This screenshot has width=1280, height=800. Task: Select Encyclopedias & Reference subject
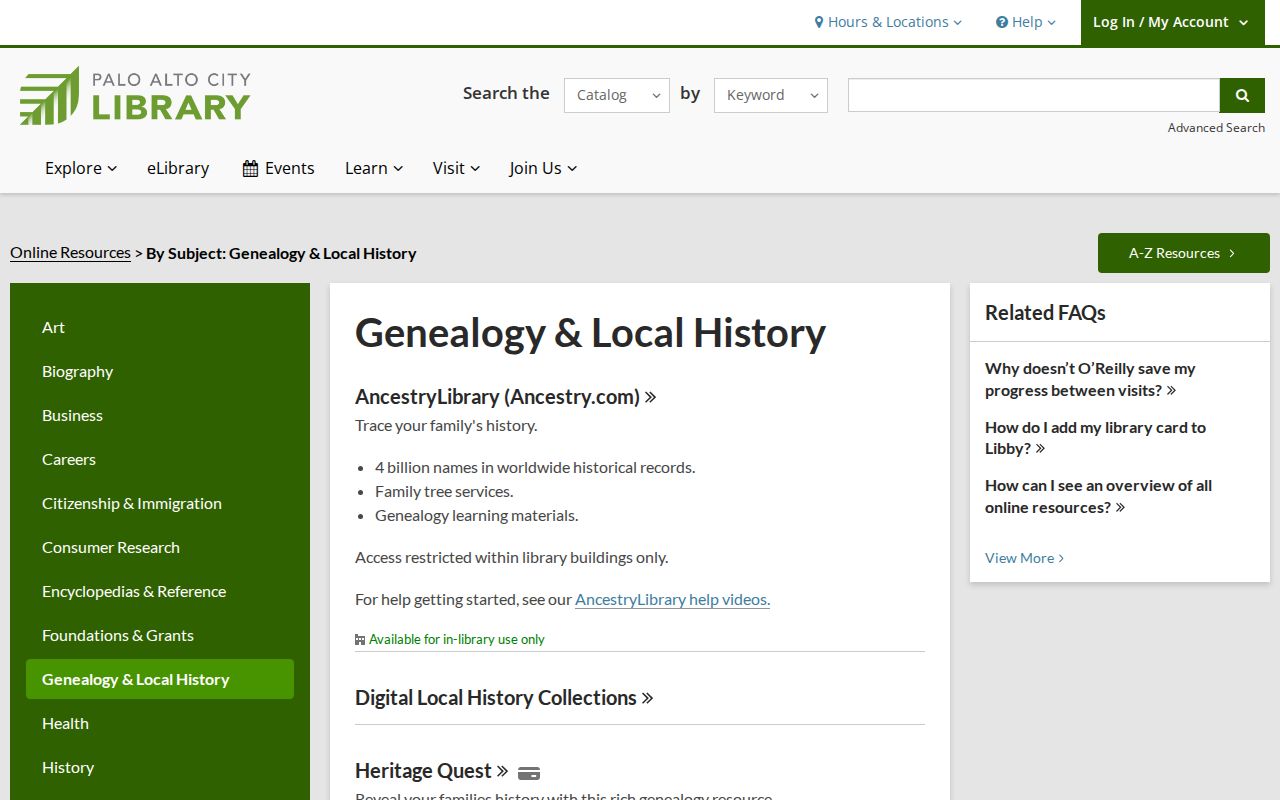point(160,591)
